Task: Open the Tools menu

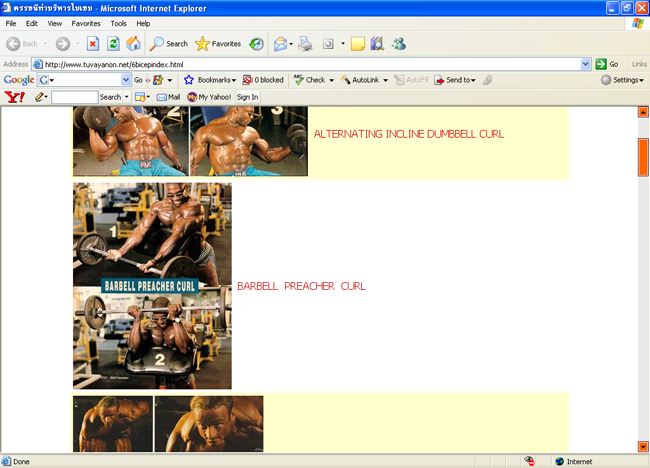Action: (x=118, y=23)
